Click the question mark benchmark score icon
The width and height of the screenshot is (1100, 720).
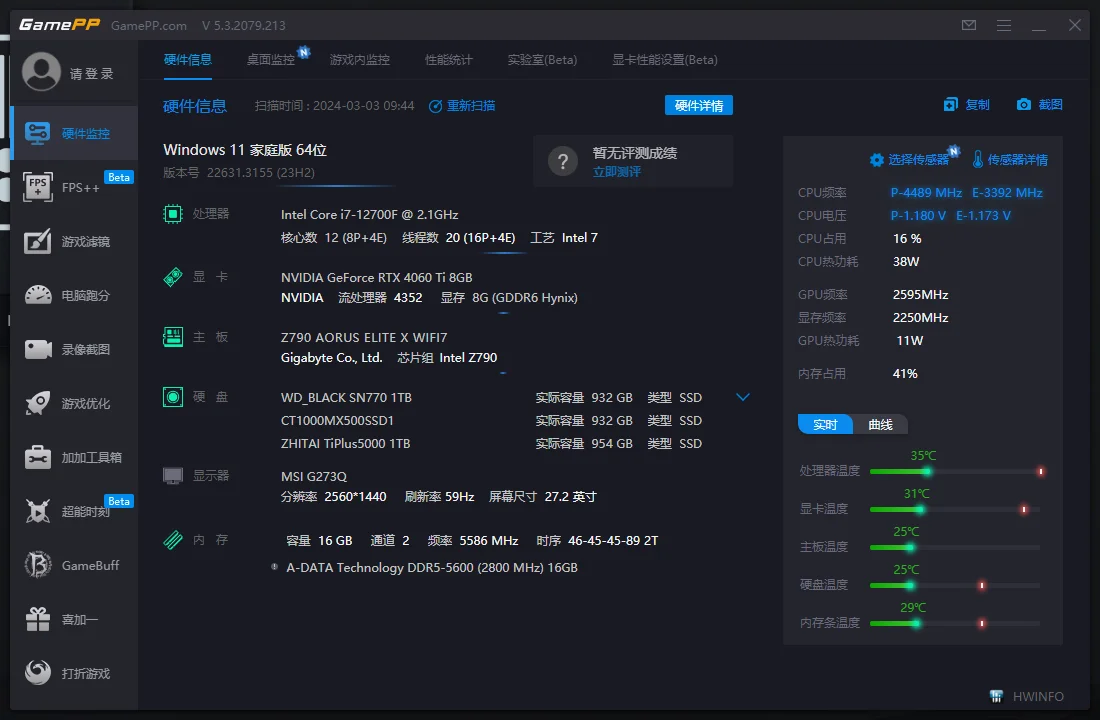563,161
